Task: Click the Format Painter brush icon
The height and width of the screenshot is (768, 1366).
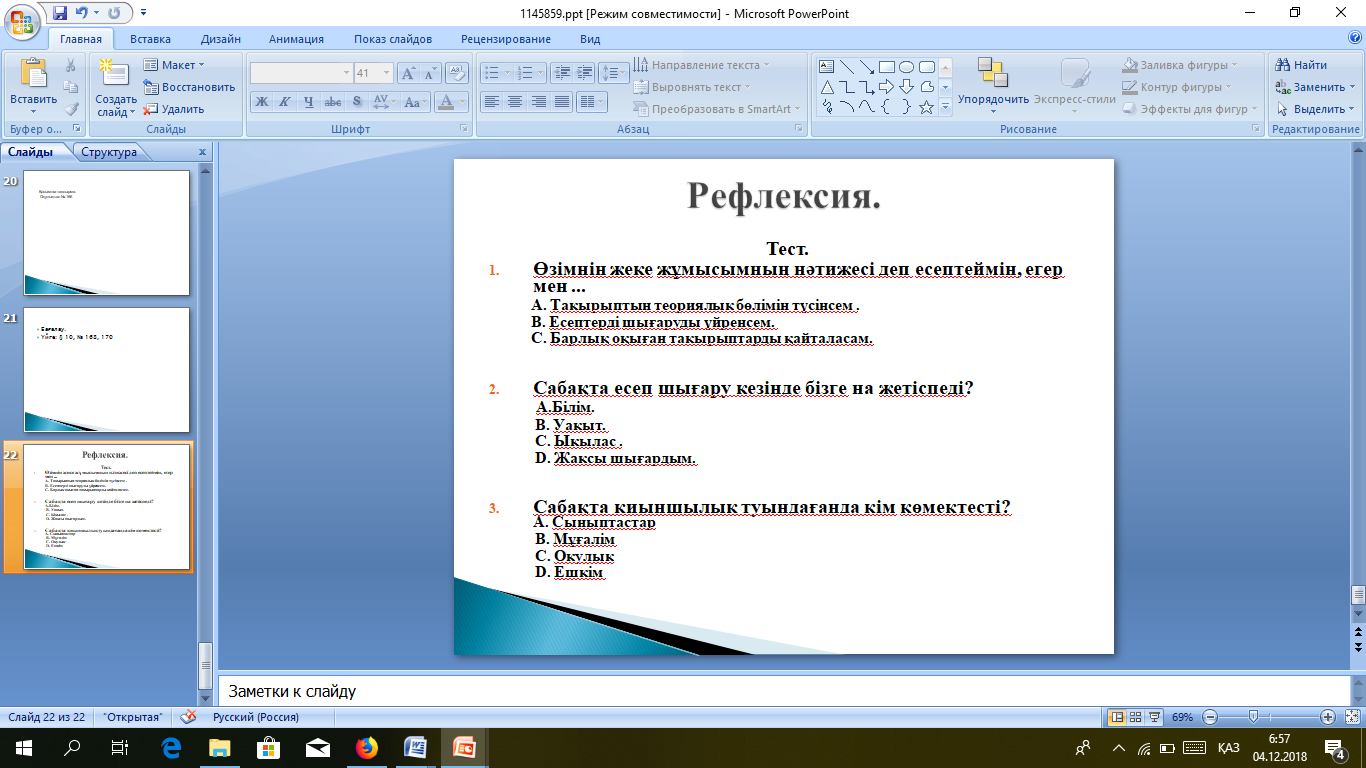Action: pyautogui.click(x=71, y=109)
